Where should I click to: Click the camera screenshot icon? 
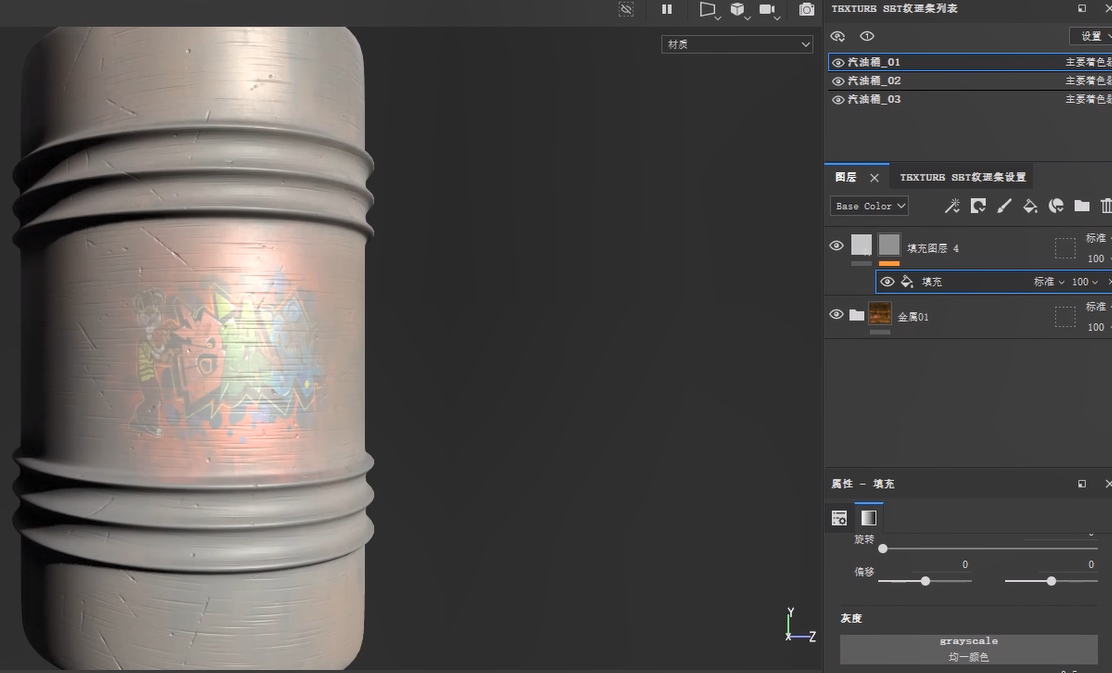click(806, 10)
